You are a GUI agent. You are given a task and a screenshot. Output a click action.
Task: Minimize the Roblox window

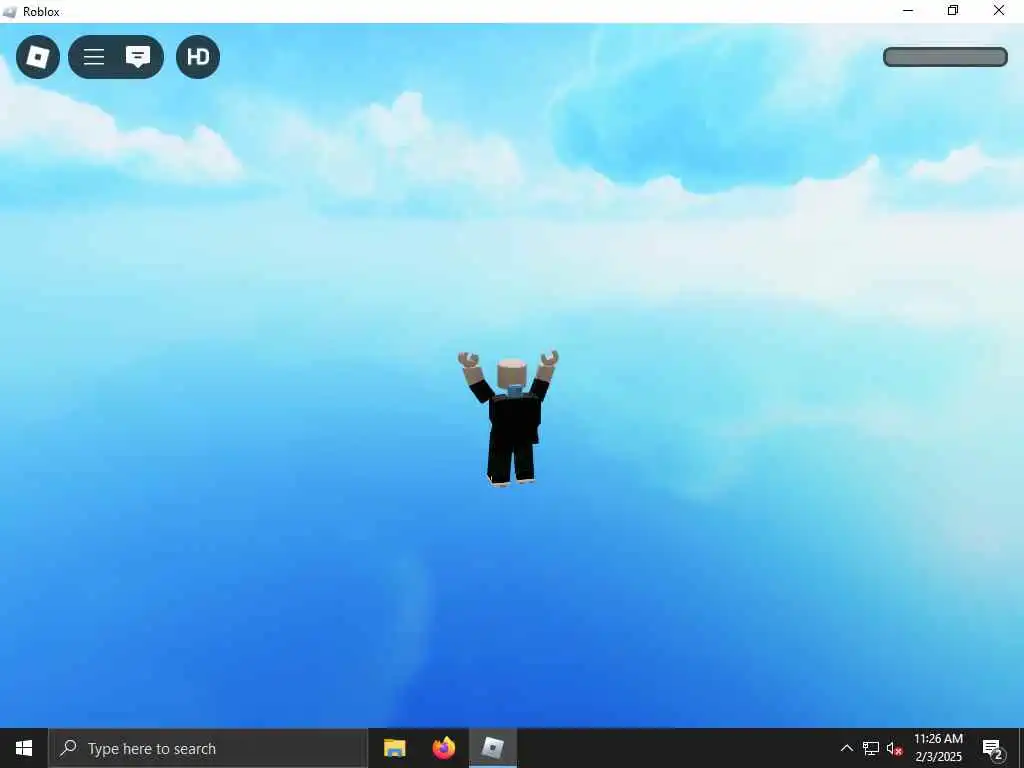click(x=908, y=11)
